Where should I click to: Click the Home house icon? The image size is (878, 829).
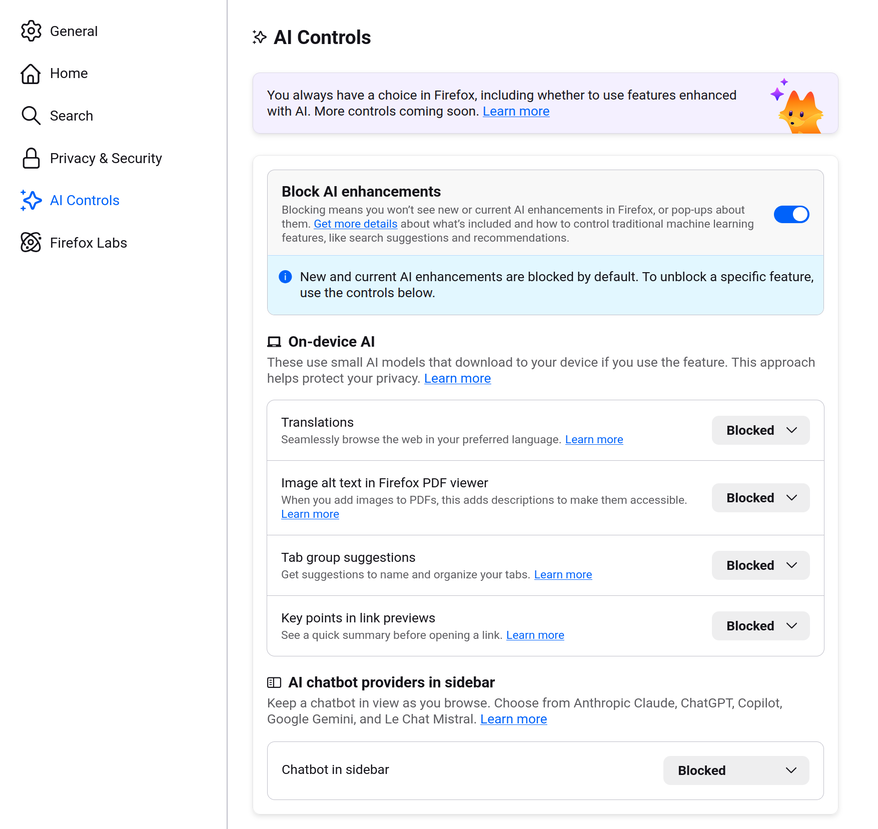click(x=31, y=74)
